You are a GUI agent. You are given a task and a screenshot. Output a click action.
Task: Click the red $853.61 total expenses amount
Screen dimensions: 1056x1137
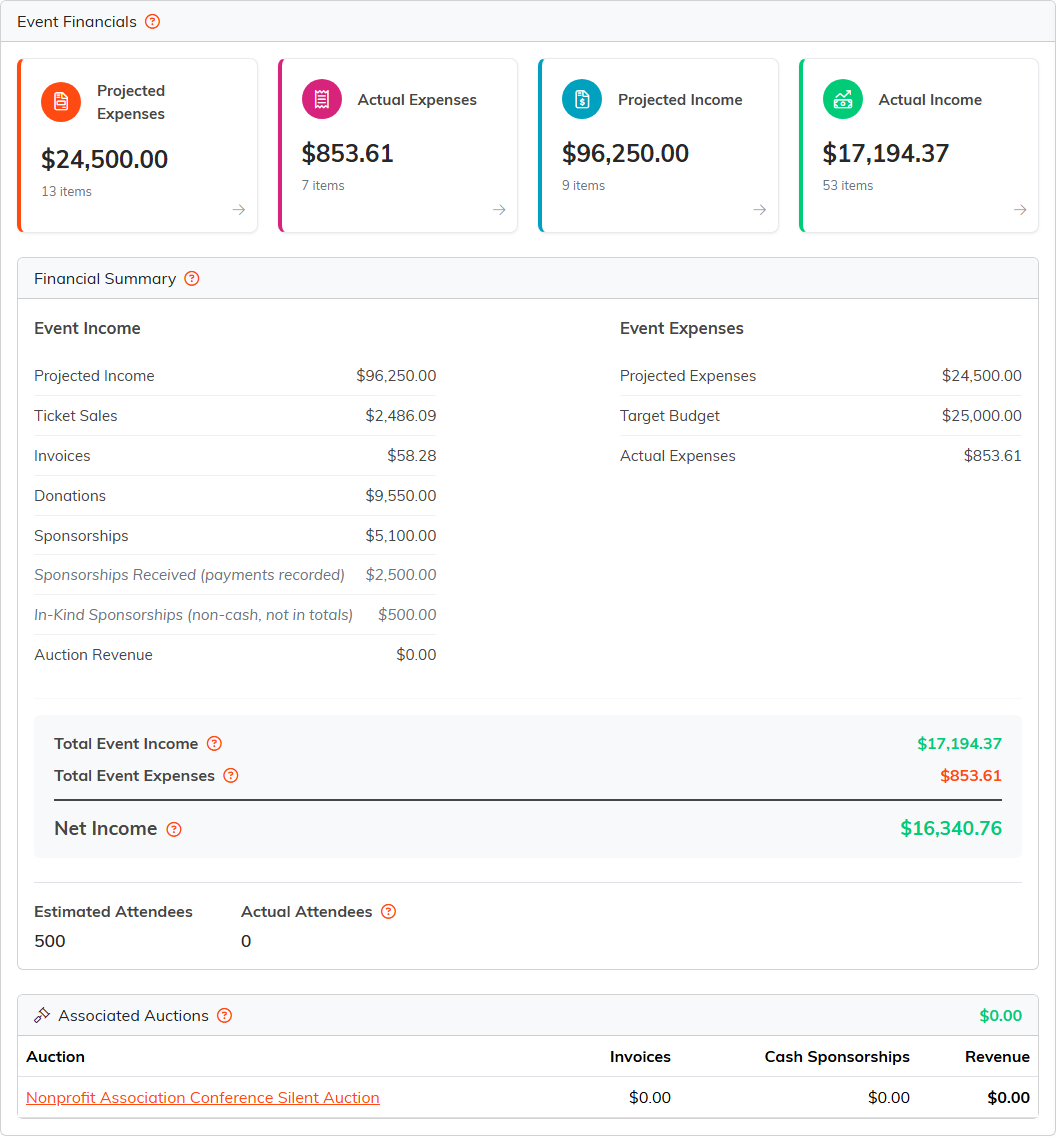(971, 776)
